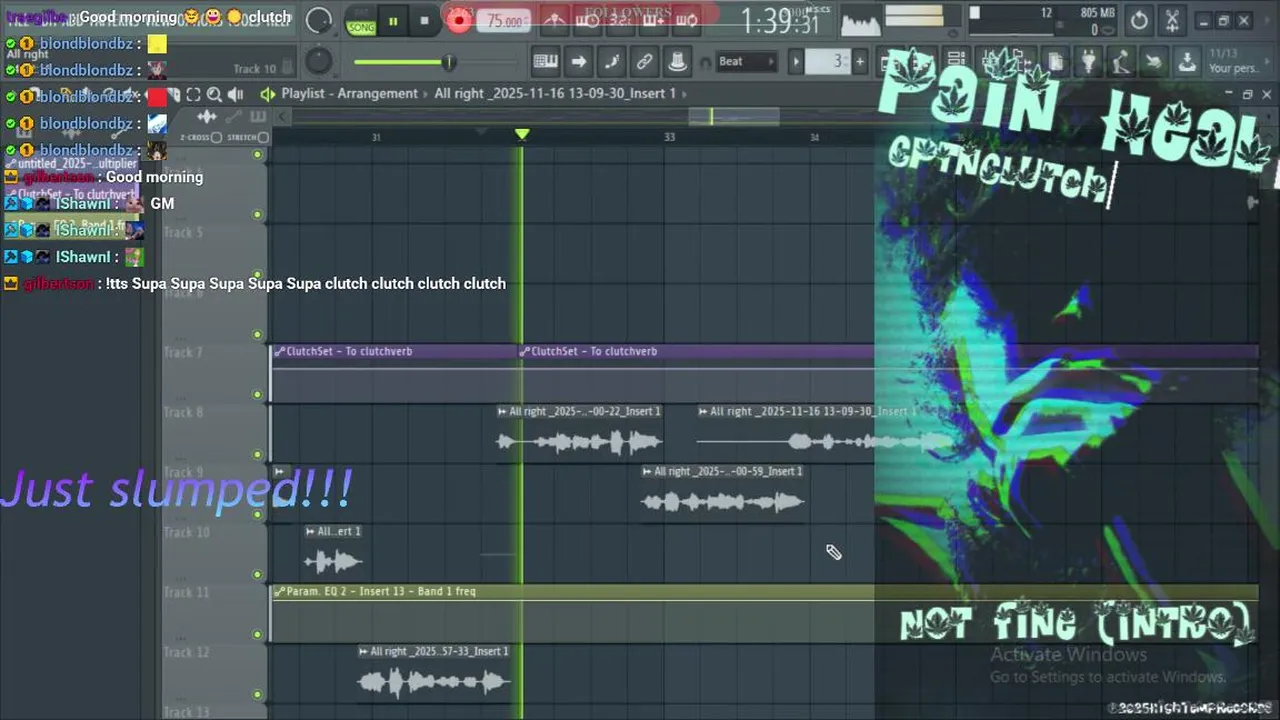Viewport: 1280px width, 720px height.
Task: Click the pattern selector arrow left of number 3
Action: point(797,62)
